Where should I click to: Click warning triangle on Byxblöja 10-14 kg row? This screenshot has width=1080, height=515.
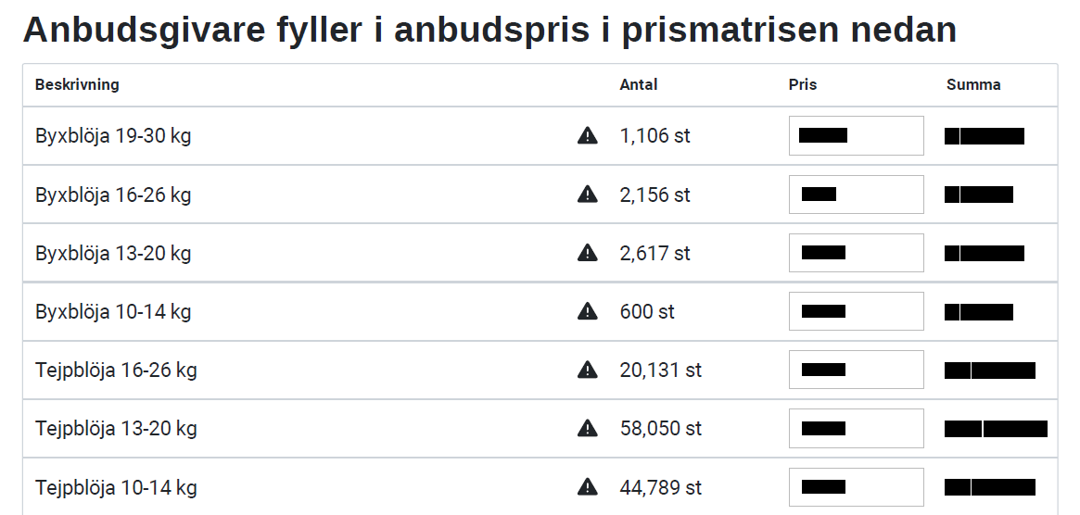point(587,311)
